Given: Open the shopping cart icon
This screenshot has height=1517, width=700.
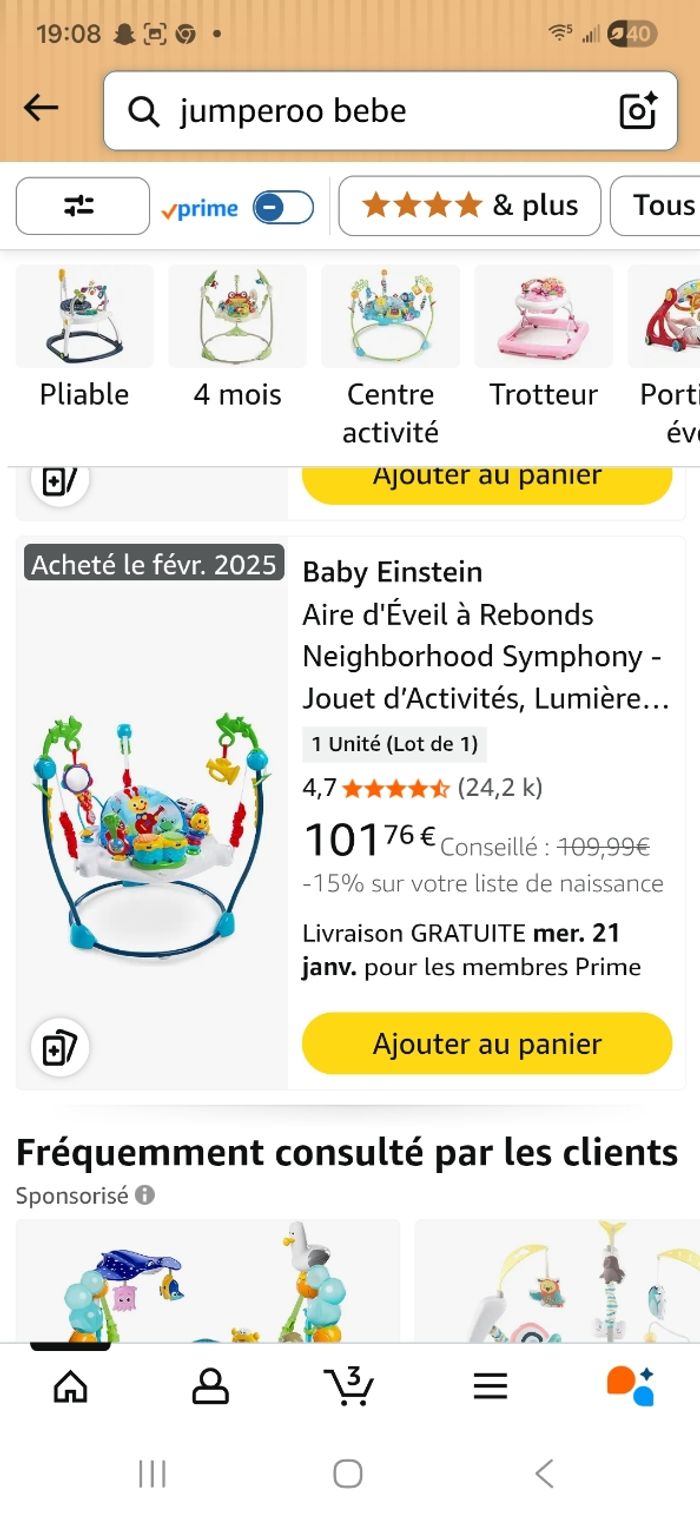Looking at the screenshot, I should click(x=349, y=1386).
